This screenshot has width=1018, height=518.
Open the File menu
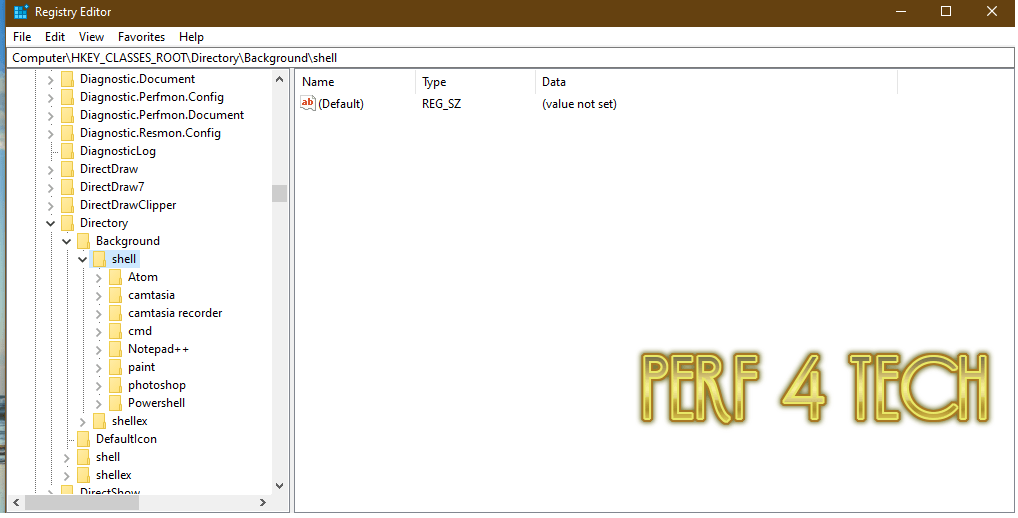click(x=22, y=37)
